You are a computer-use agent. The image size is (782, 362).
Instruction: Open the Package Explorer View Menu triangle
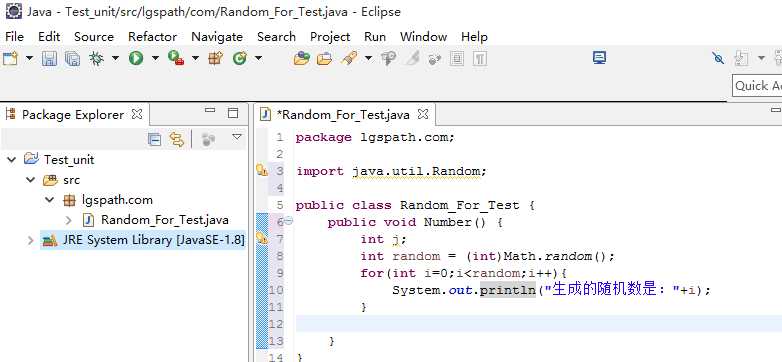(237, 137)
